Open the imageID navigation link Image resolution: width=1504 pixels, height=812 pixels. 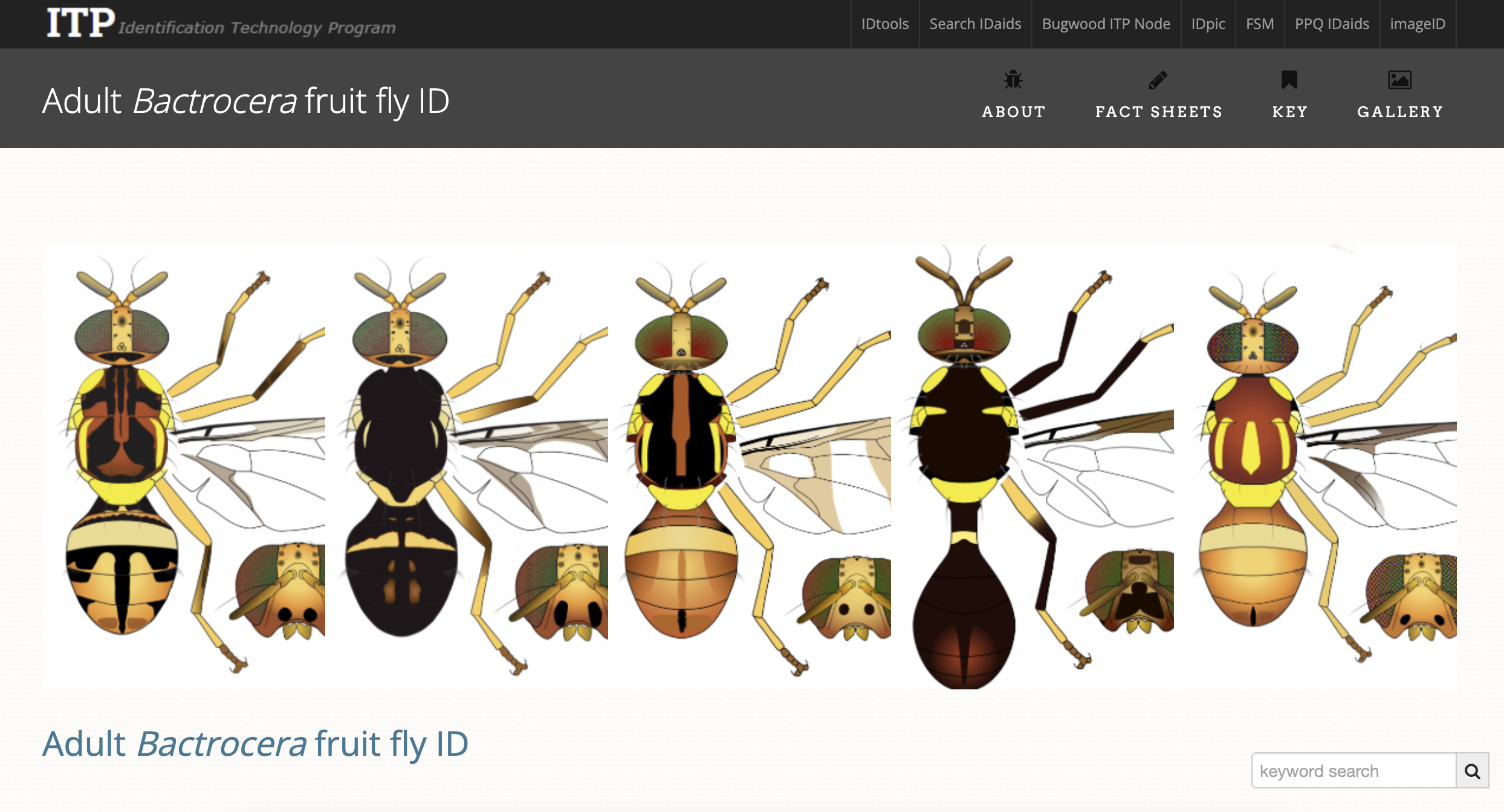(1418, 24)
